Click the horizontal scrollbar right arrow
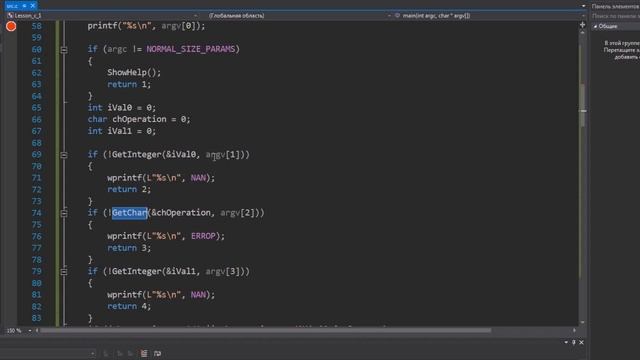640x360 pixels. (575, 330)
